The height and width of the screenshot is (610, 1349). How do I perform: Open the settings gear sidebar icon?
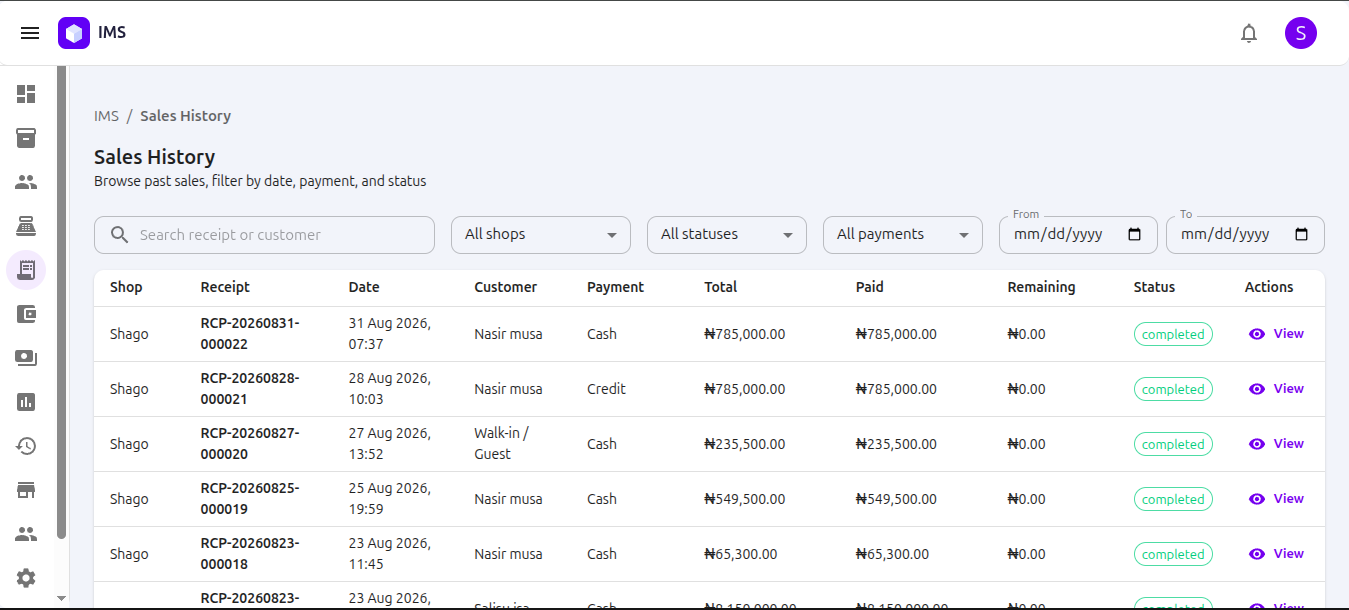click(x=26, y=578)
